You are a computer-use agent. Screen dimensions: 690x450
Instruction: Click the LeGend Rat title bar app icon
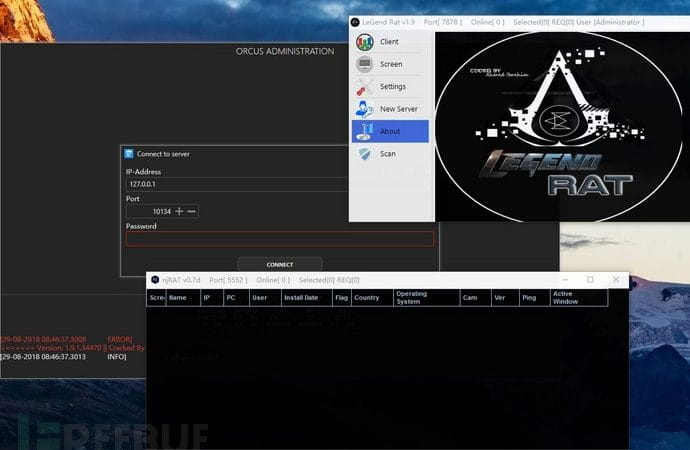click(x=355, y=22)
